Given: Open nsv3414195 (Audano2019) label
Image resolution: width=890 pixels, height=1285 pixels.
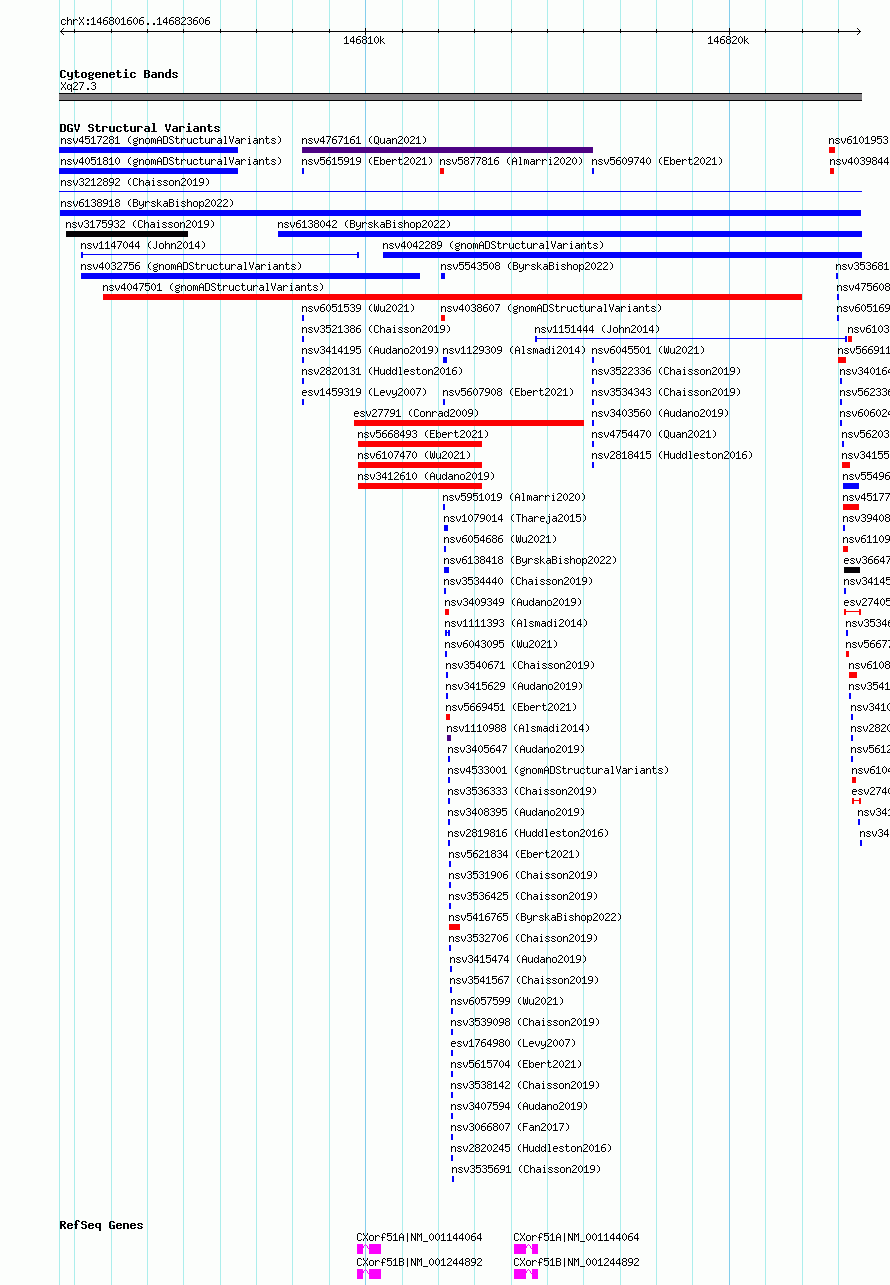Looking at the screenshot, I should point(371,350).
